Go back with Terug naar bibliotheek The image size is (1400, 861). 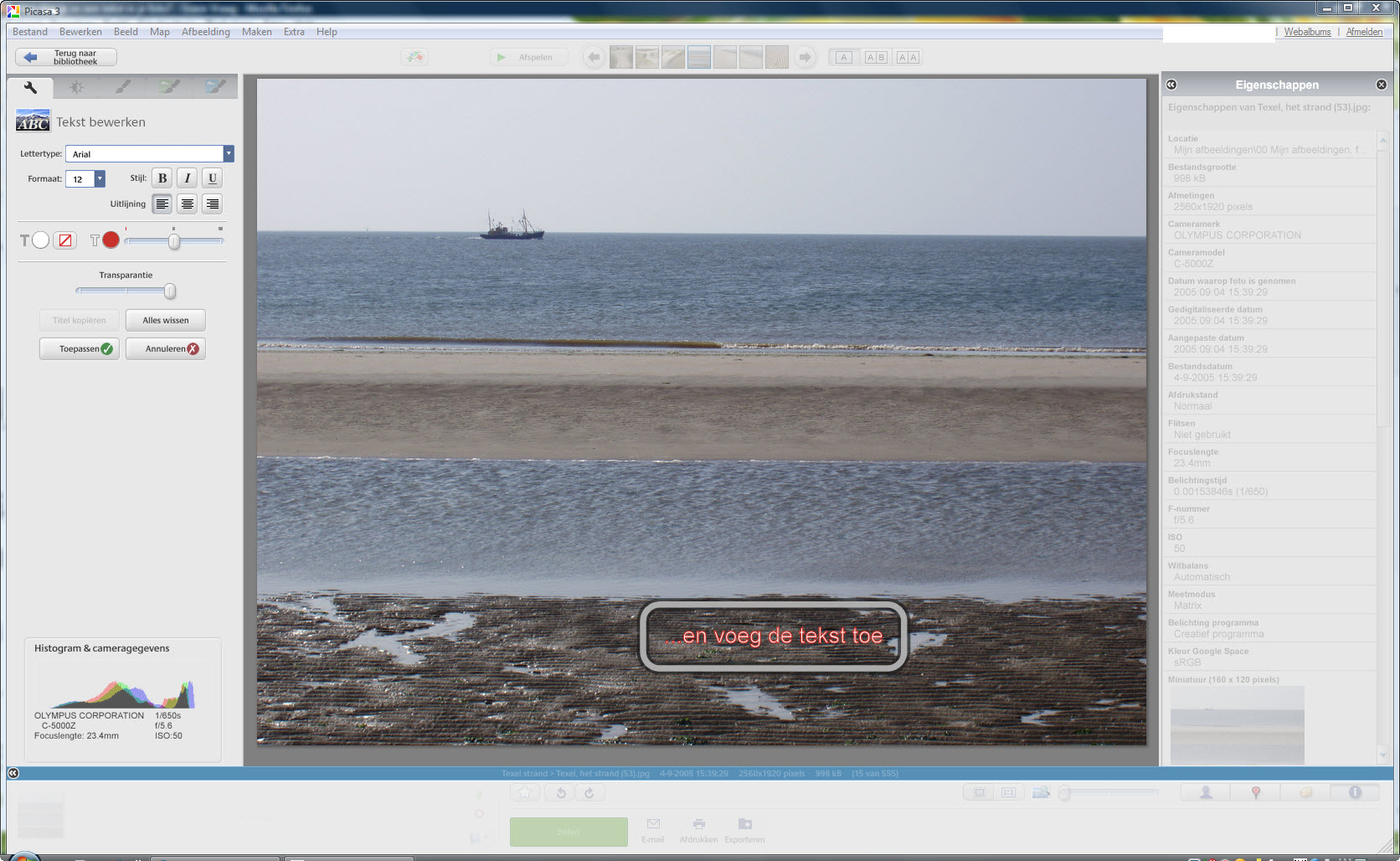coord(66,57)
